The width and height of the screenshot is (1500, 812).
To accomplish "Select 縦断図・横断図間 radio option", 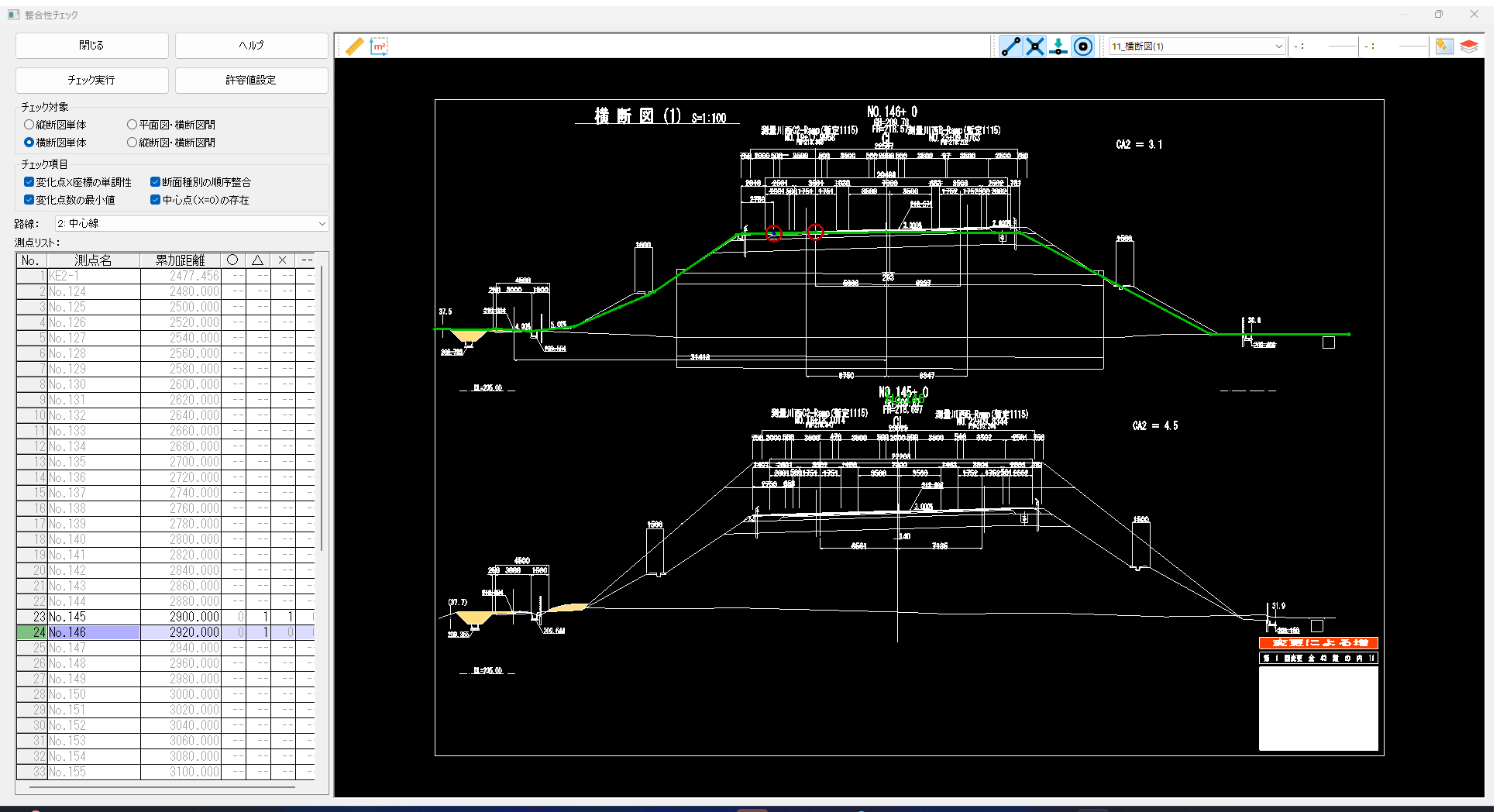I will 171,143.
